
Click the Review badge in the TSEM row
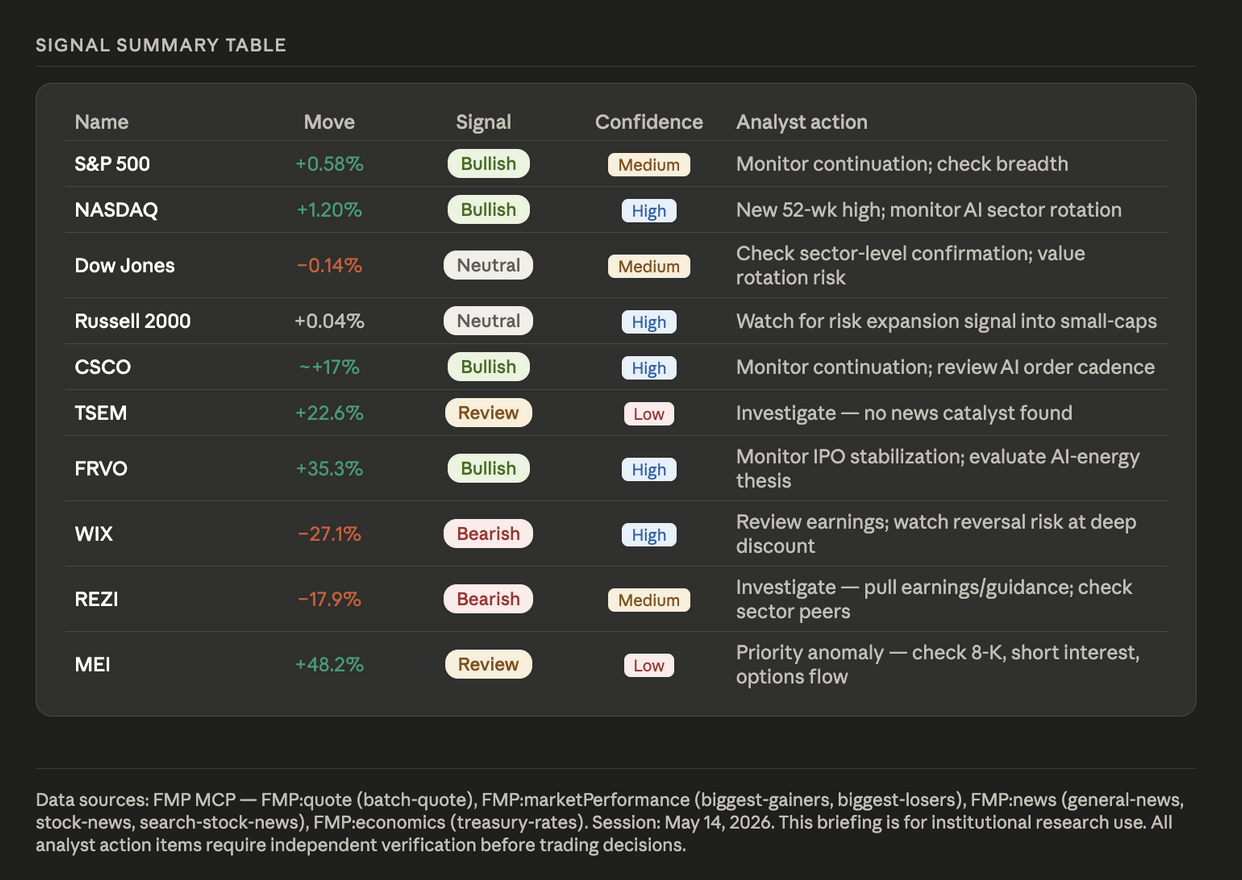coord(488,413)
